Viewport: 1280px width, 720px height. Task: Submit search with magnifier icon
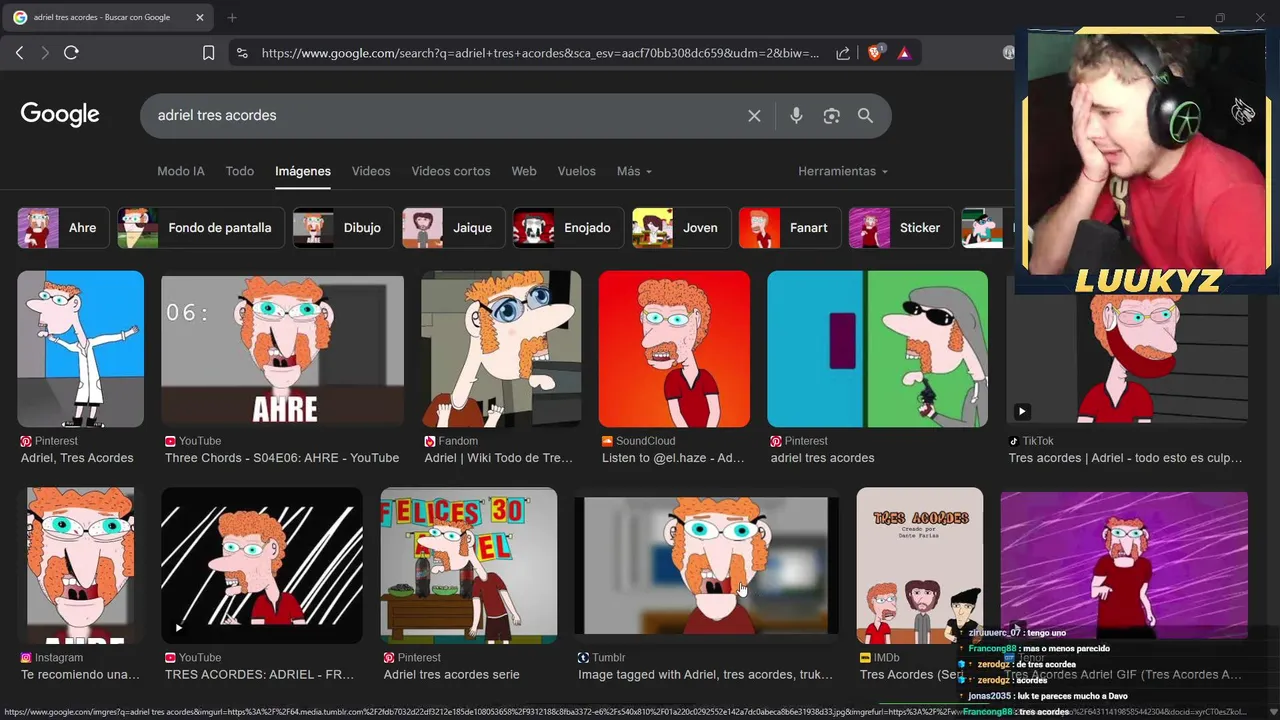865,116
